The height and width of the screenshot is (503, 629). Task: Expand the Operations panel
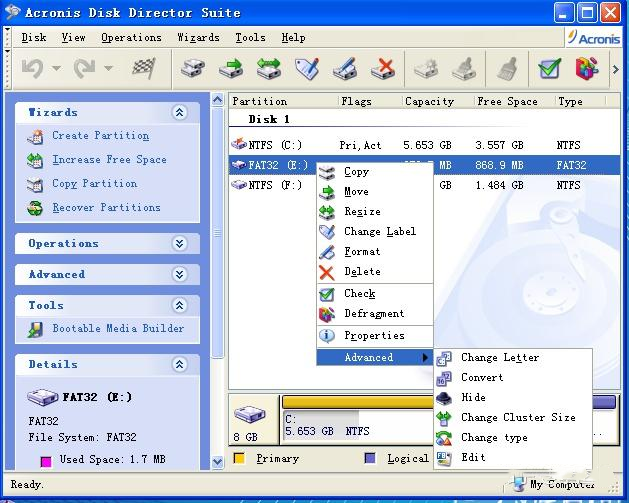[x=179, y=244]
